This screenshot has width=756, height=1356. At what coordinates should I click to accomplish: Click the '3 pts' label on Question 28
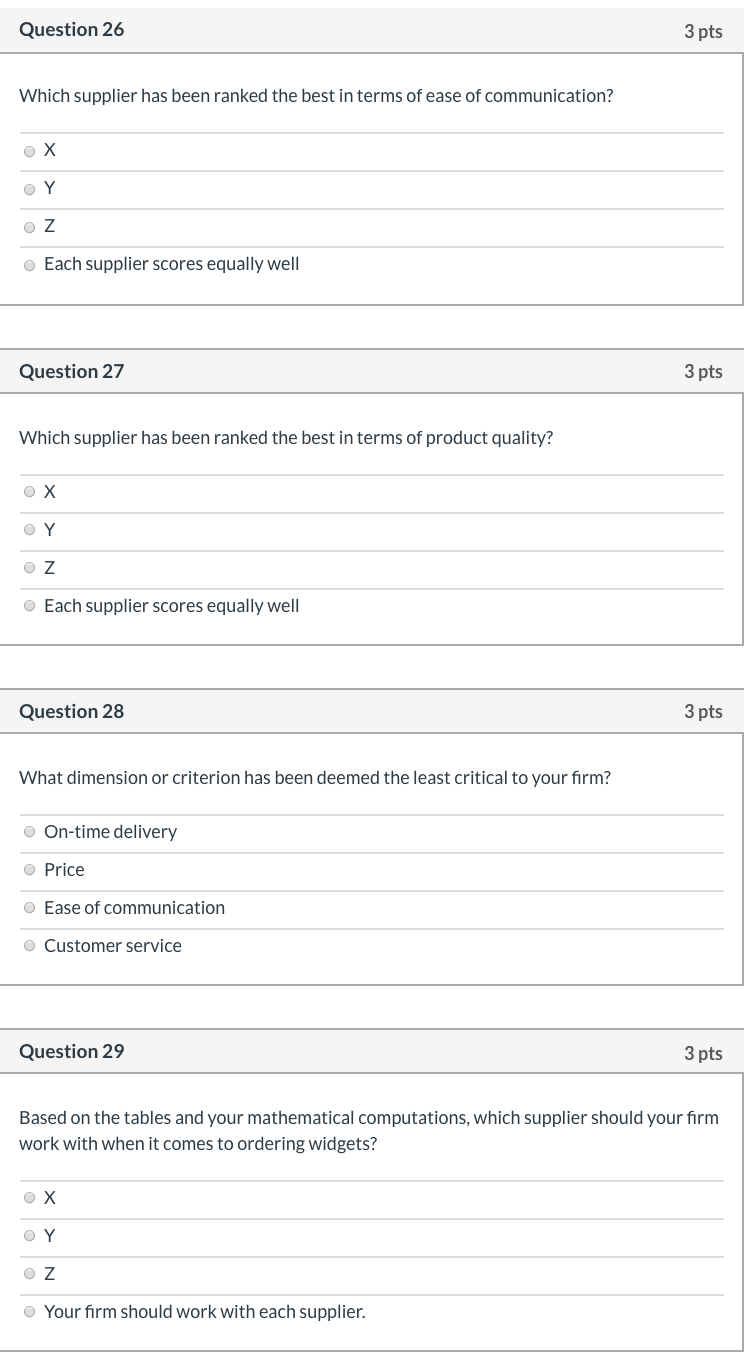click(704, 711)
